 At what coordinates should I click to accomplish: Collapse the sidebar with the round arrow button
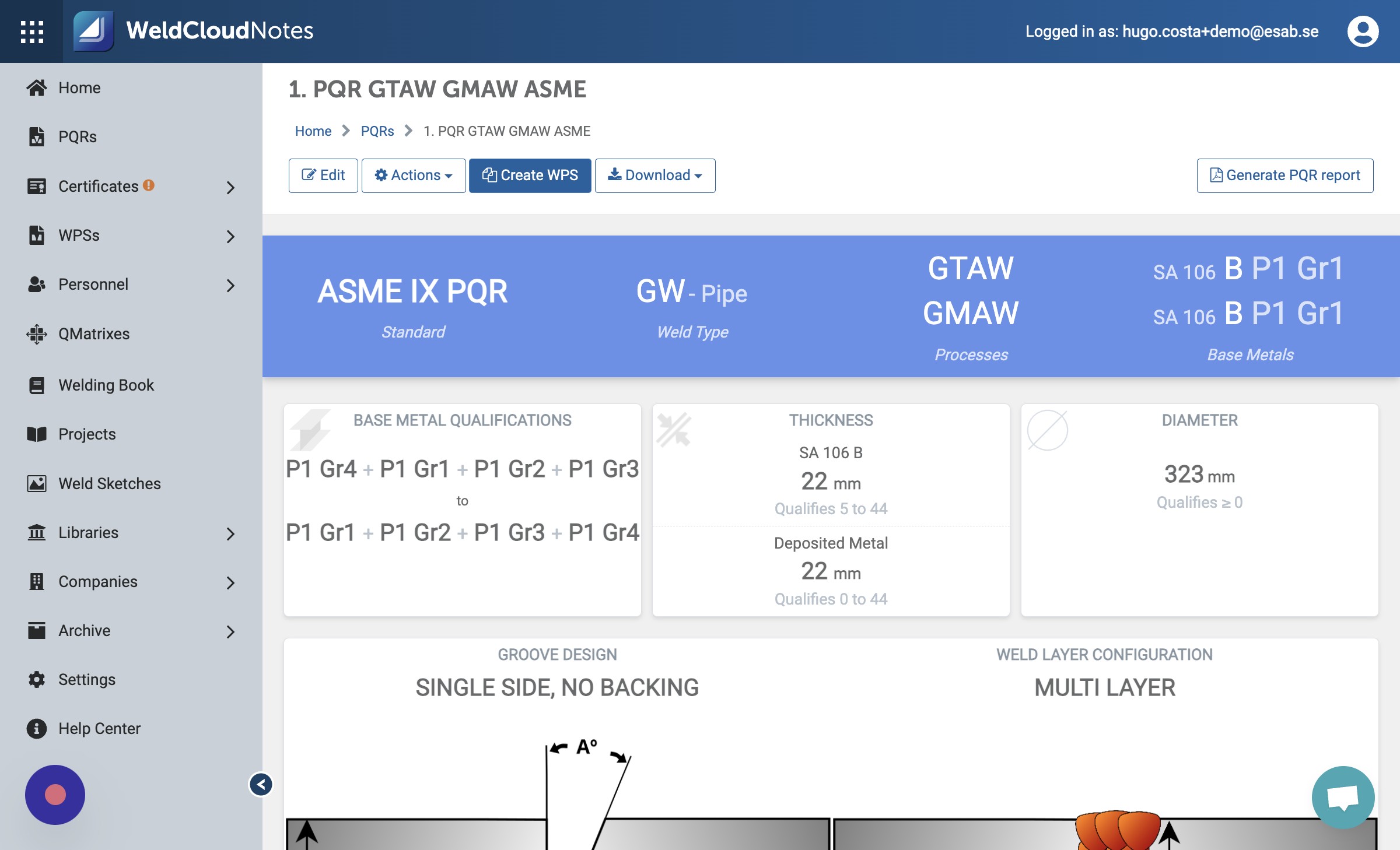261,785
